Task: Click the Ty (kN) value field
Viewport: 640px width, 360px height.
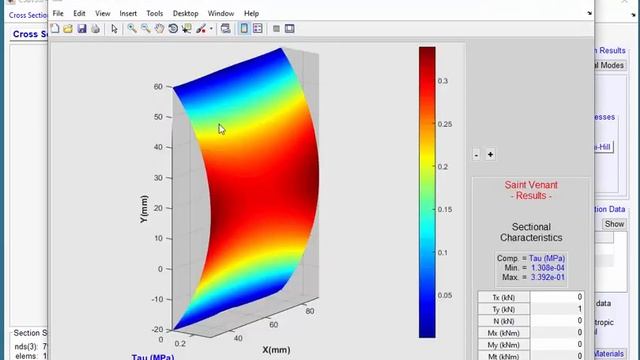Action: (x=557, y=309)
